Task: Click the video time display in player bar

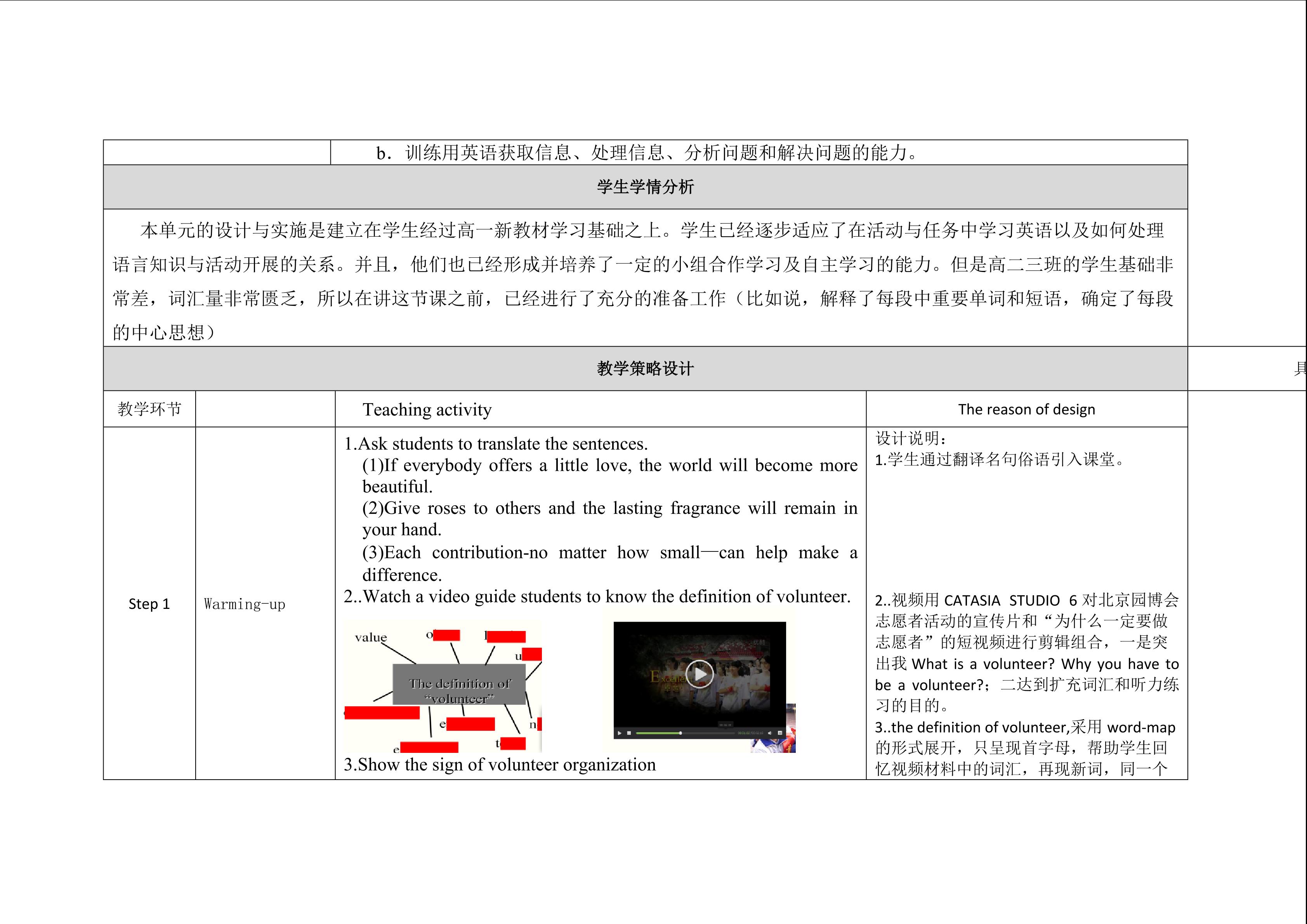Action: pos(750,733)
